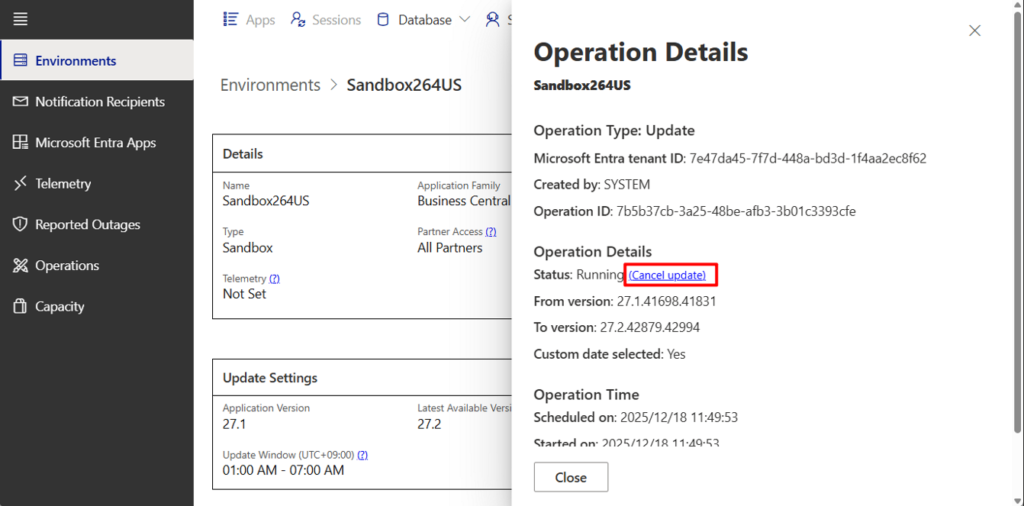Select Operations in the sidebar menu
Image resolution: width=1024 pixels, height=506 pixels.
pyautogui.click(x=67, y=266)
